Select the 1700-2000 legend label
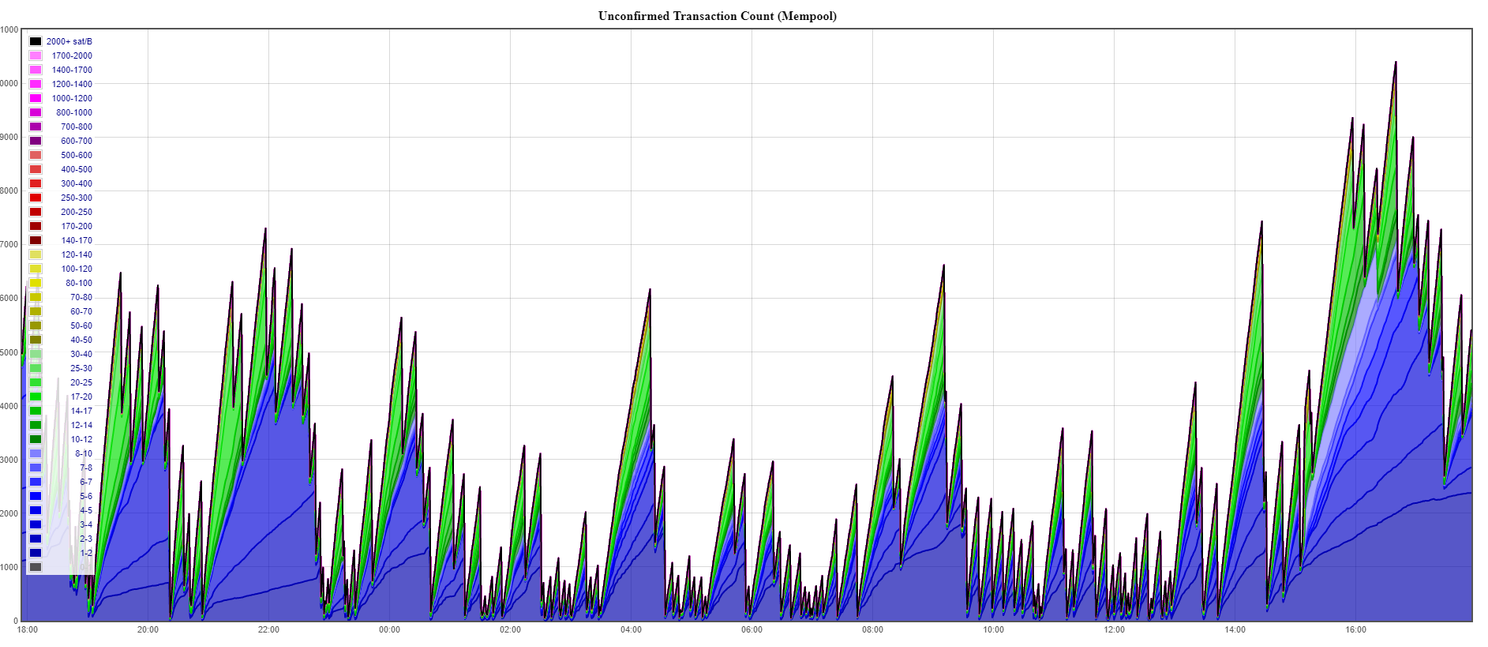This screenshot has height=647, width=1488. pos(72,56)
